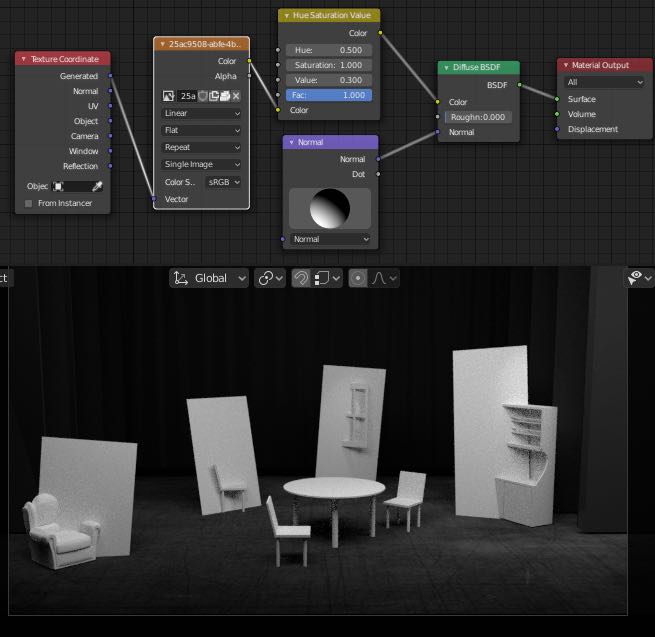This screenshot has height=637, width=655.
Task: Expand the sRGB color space dropdown
Action: [x=224, y=182]
